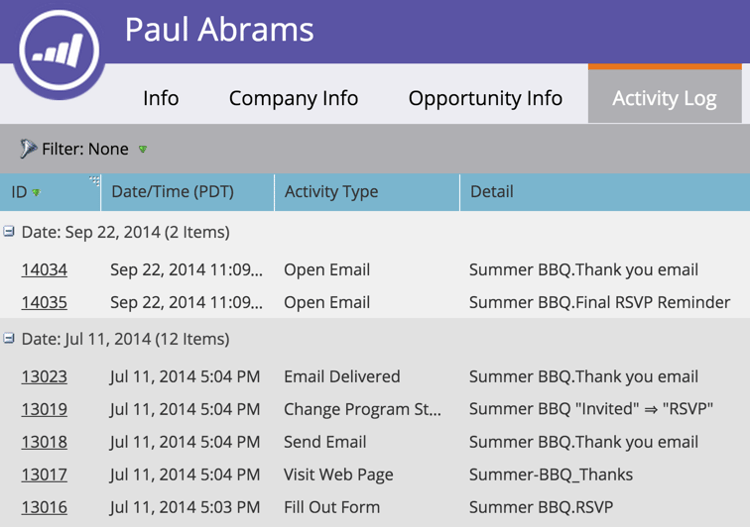The height and width of the screenshot is (527, 750).
Task: Click the filter funnel icon
Action: tap(28, 149)
